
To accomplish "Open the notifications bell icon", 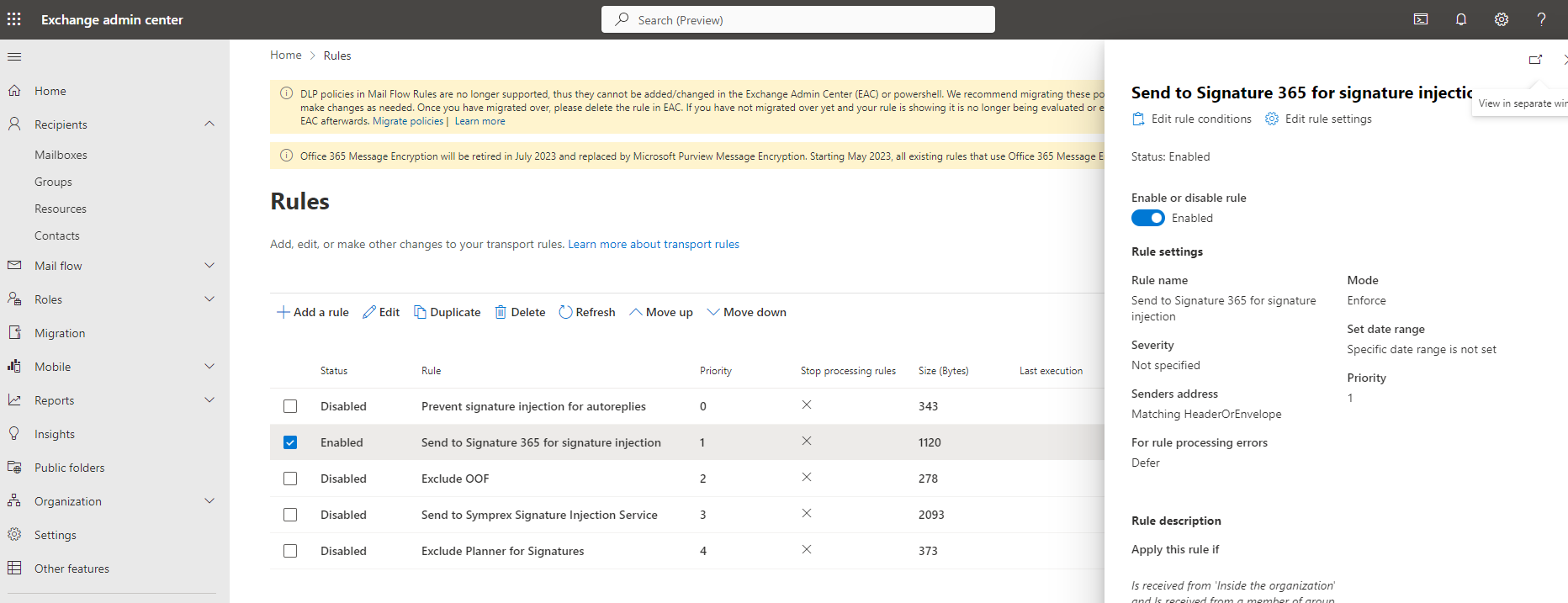I will point(1461,19).
